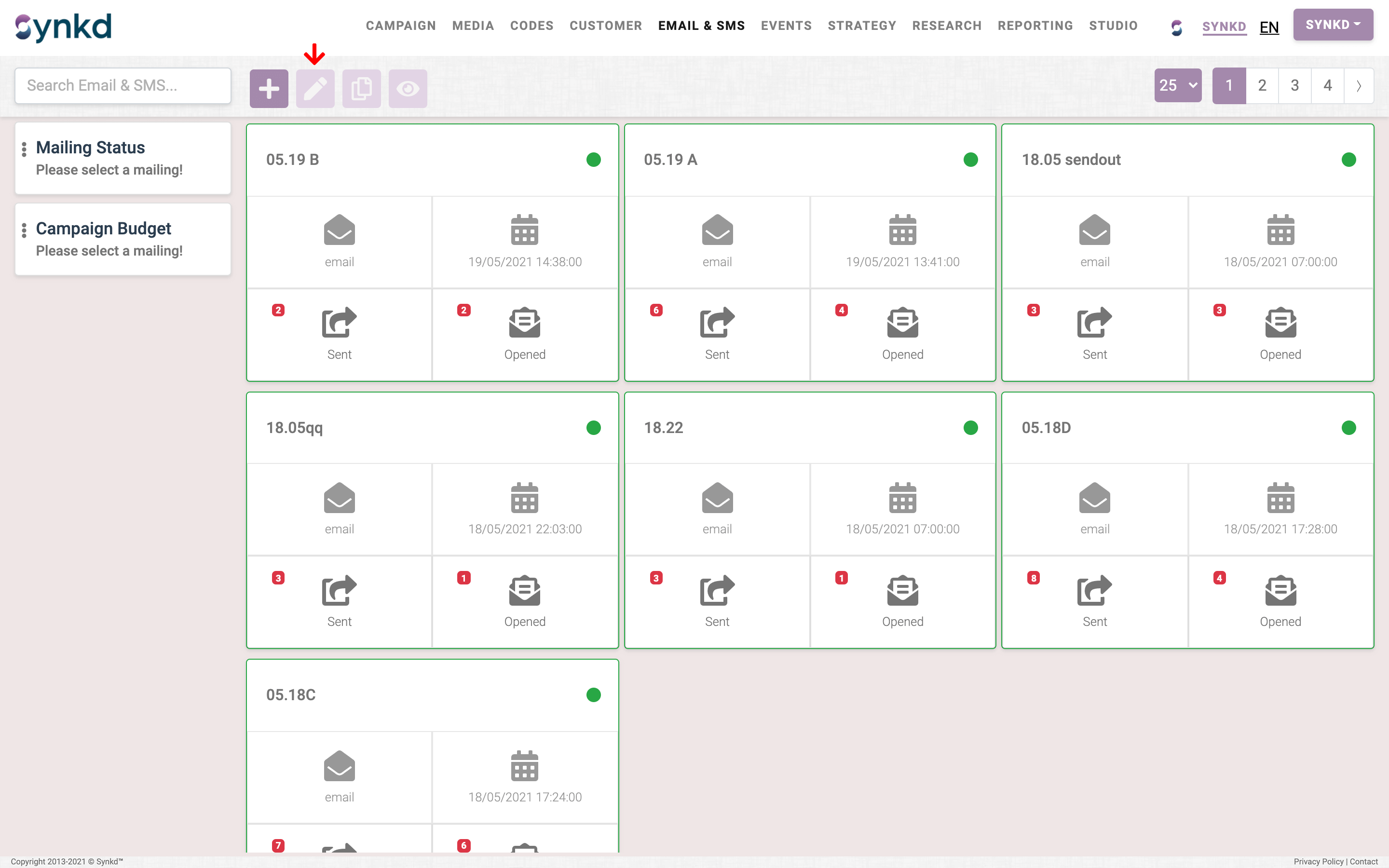
Task: Click the duplicate mailing copy icon
Action: coord(362,88)
